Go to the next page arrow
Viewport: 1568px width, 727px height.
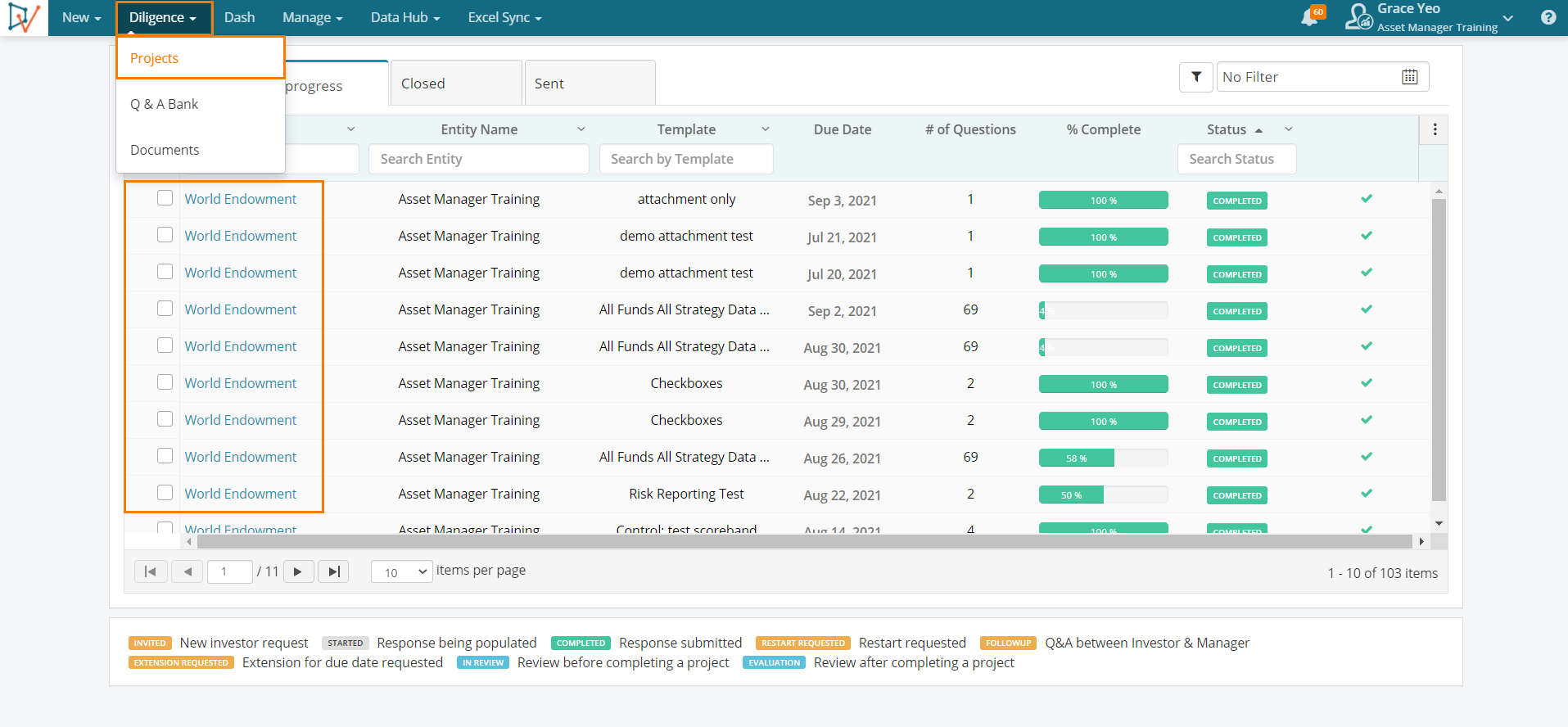[x=298, y=571]
